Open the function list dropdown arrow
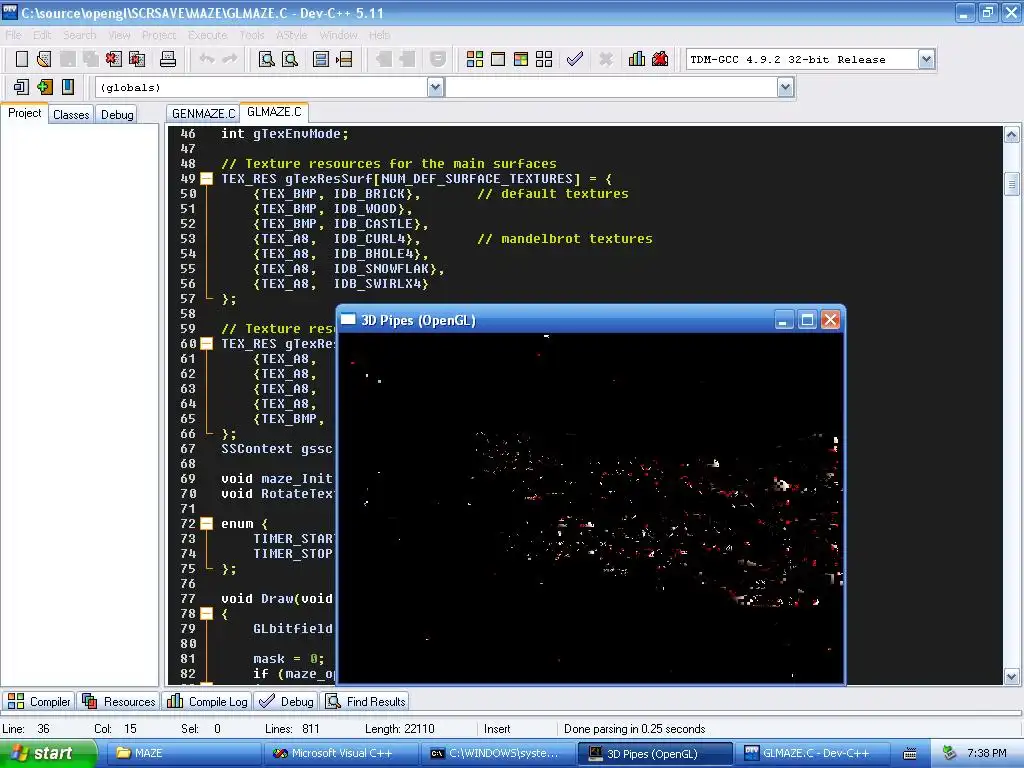This screenshot has width=1024, height=768. 786,87
